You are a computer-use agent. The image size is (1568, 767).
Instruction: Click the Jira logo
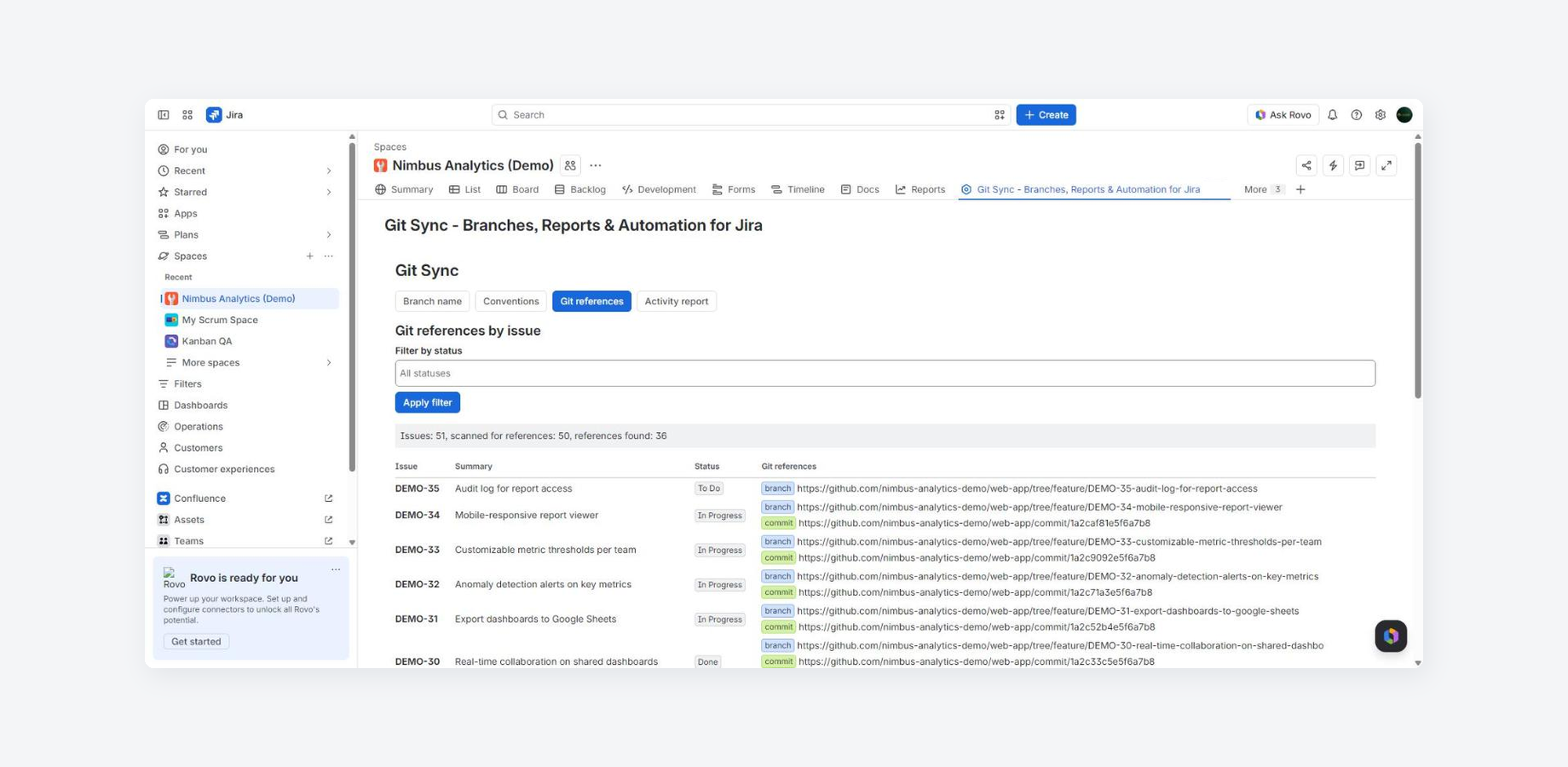click(225, 115)
